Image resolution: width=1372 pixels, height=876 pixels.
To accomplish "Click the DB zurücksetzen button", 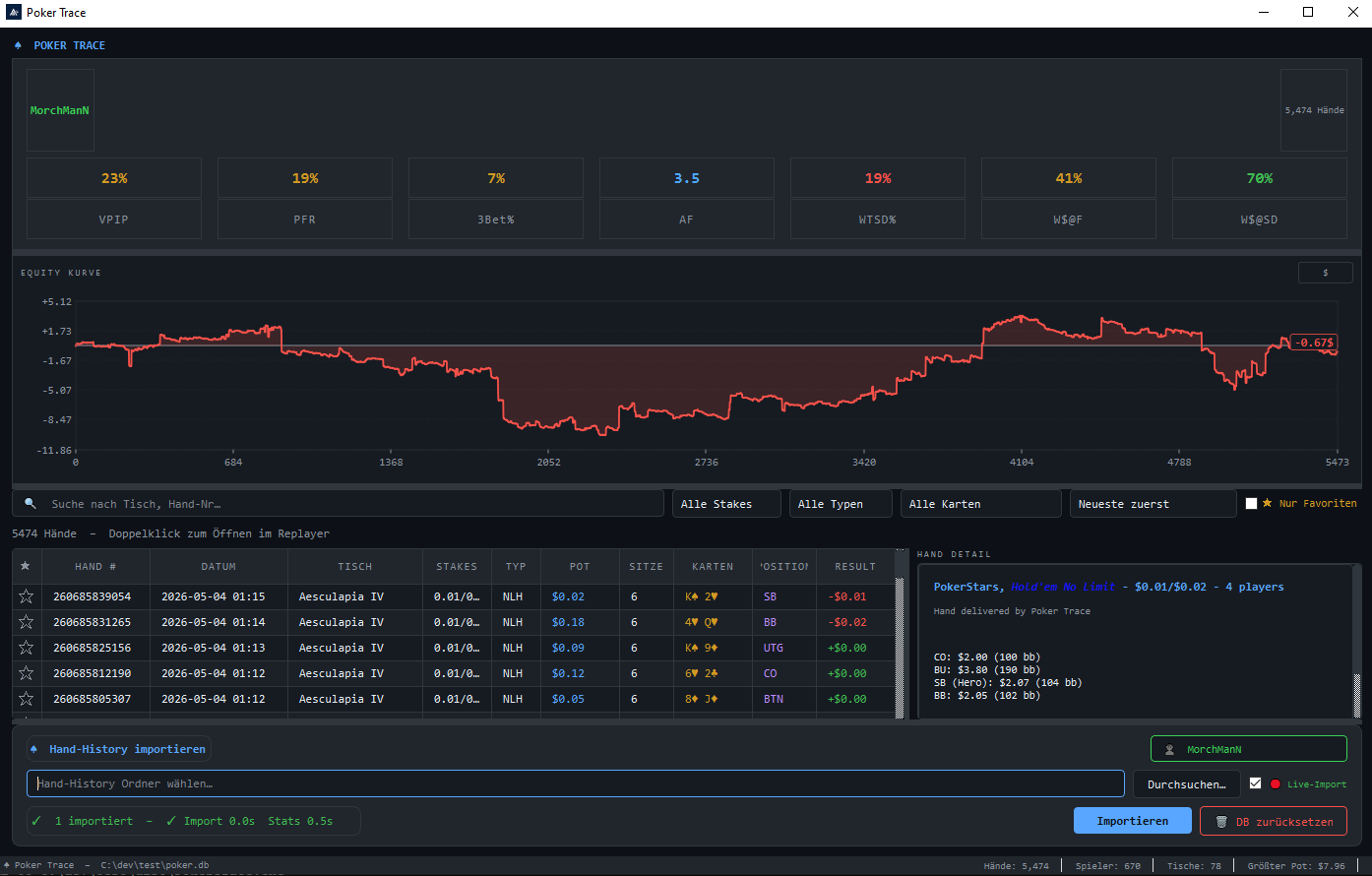I will pos(1274,821).
